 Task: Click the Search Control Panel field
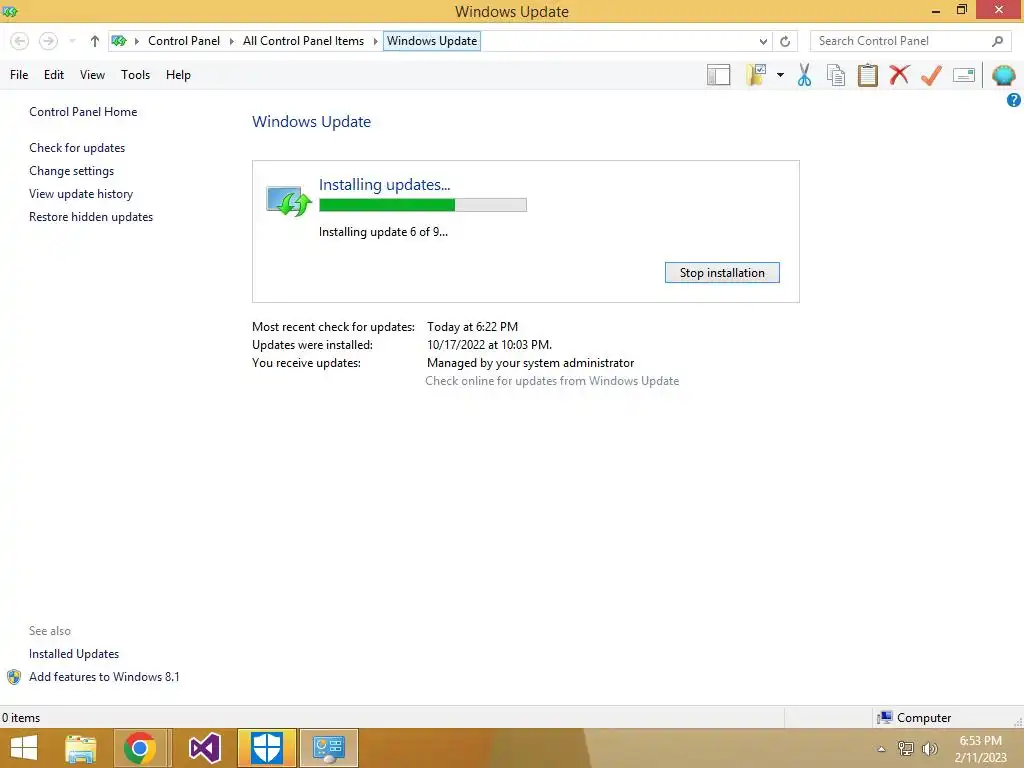(910, 41)
